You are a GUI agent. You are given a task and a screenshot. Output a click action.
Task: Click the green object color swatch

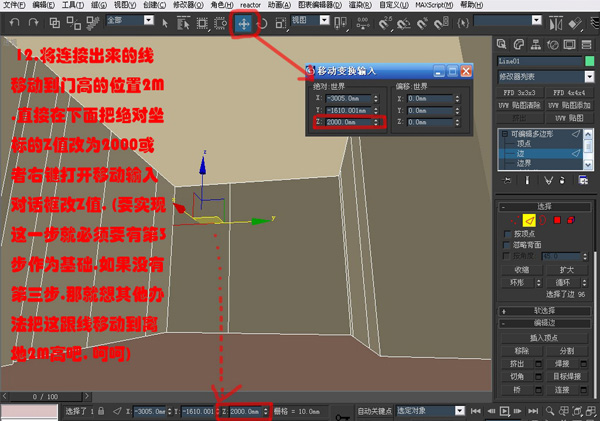tap(590, 61)
